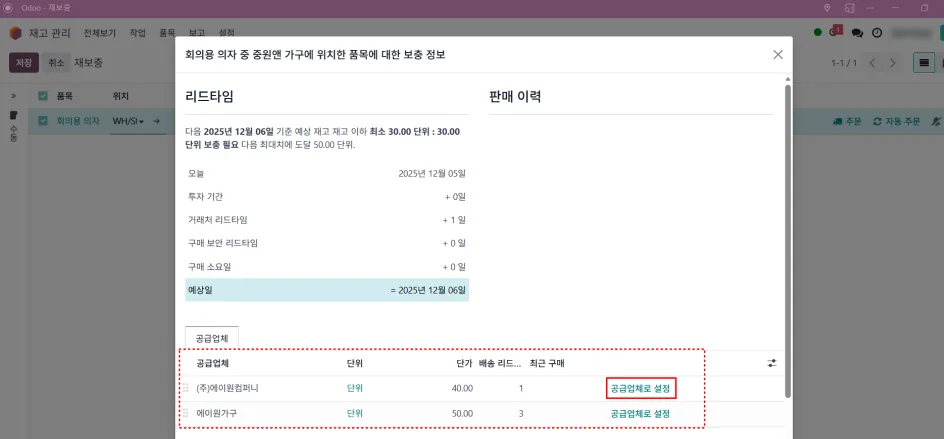Click drag handle icon beside (주)에이원컴퍼니

pyautogui.click(x=185, y=388)
